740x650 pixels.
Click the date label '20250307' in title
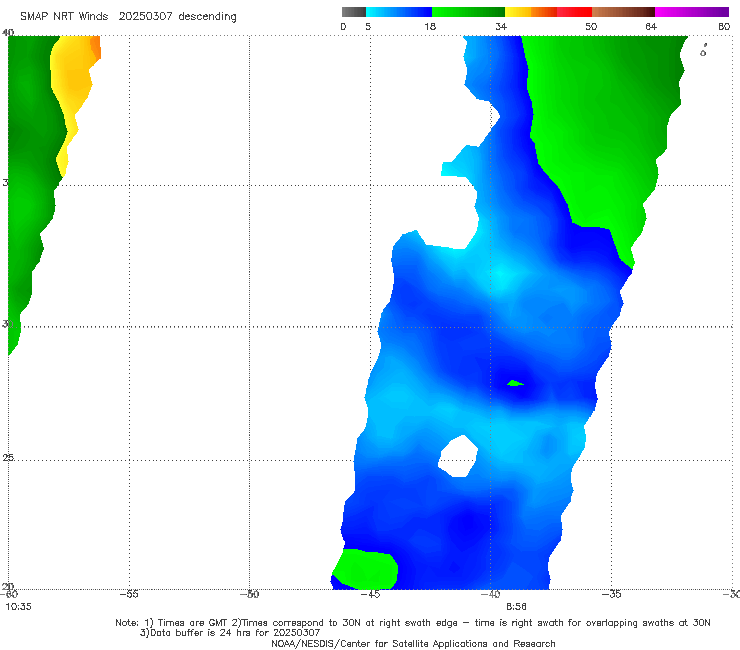(145, 16)
